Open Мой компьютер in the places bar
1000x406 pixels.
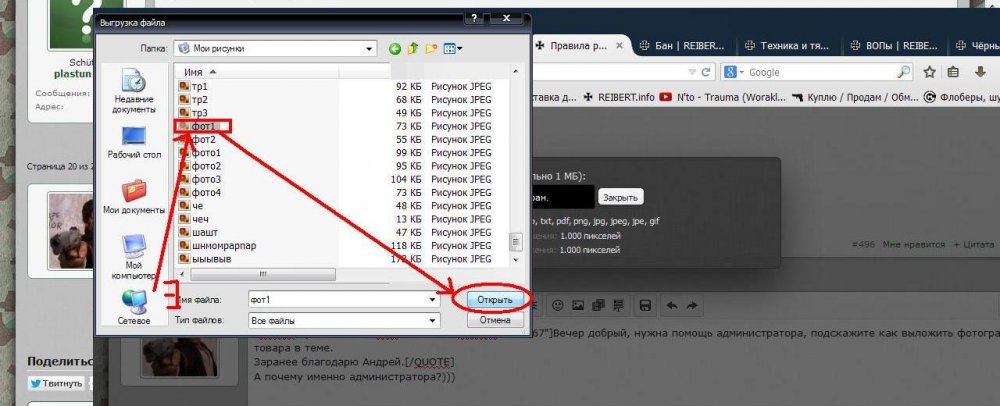tap(133, 256)
